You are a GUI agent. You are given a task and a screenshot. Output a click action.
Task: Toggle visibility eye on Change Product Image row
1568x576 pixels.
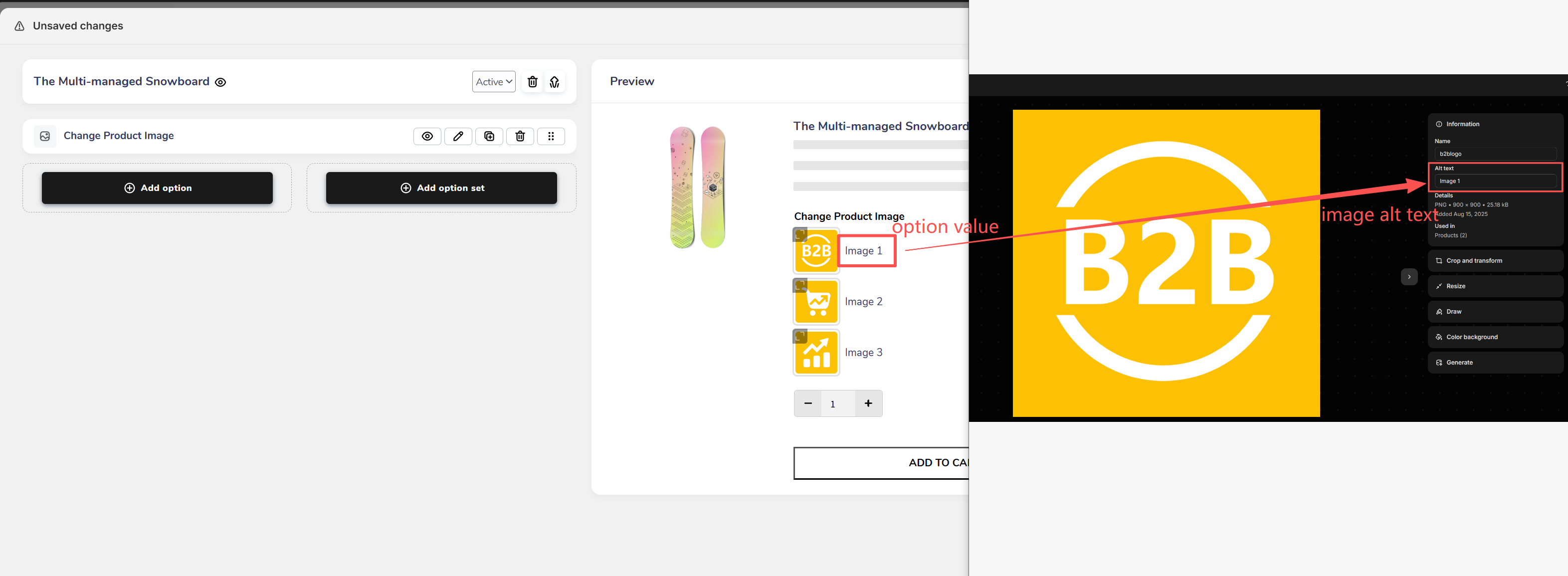(x=427, y=136)
